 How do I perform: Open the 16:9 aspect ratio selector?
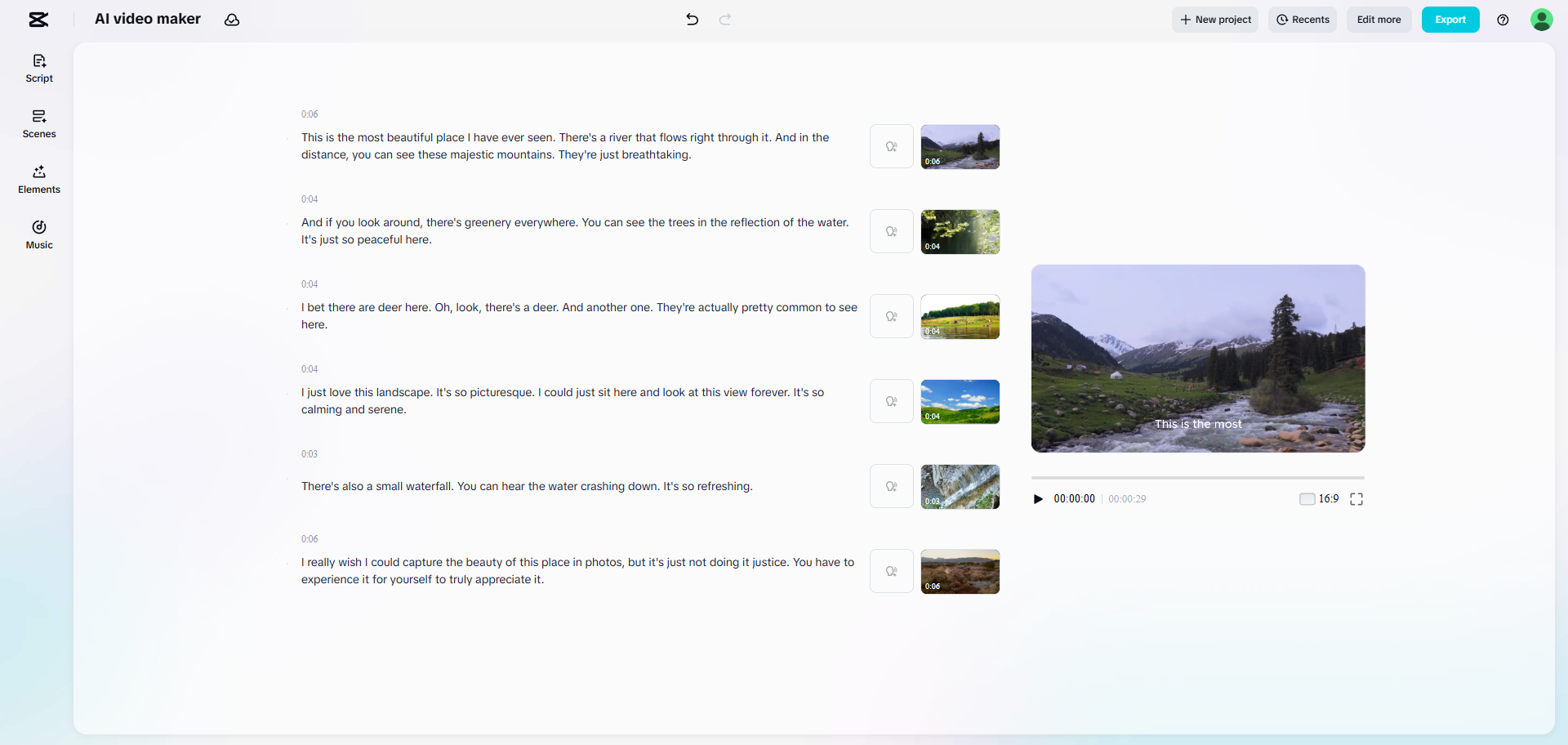(1328, 498)
